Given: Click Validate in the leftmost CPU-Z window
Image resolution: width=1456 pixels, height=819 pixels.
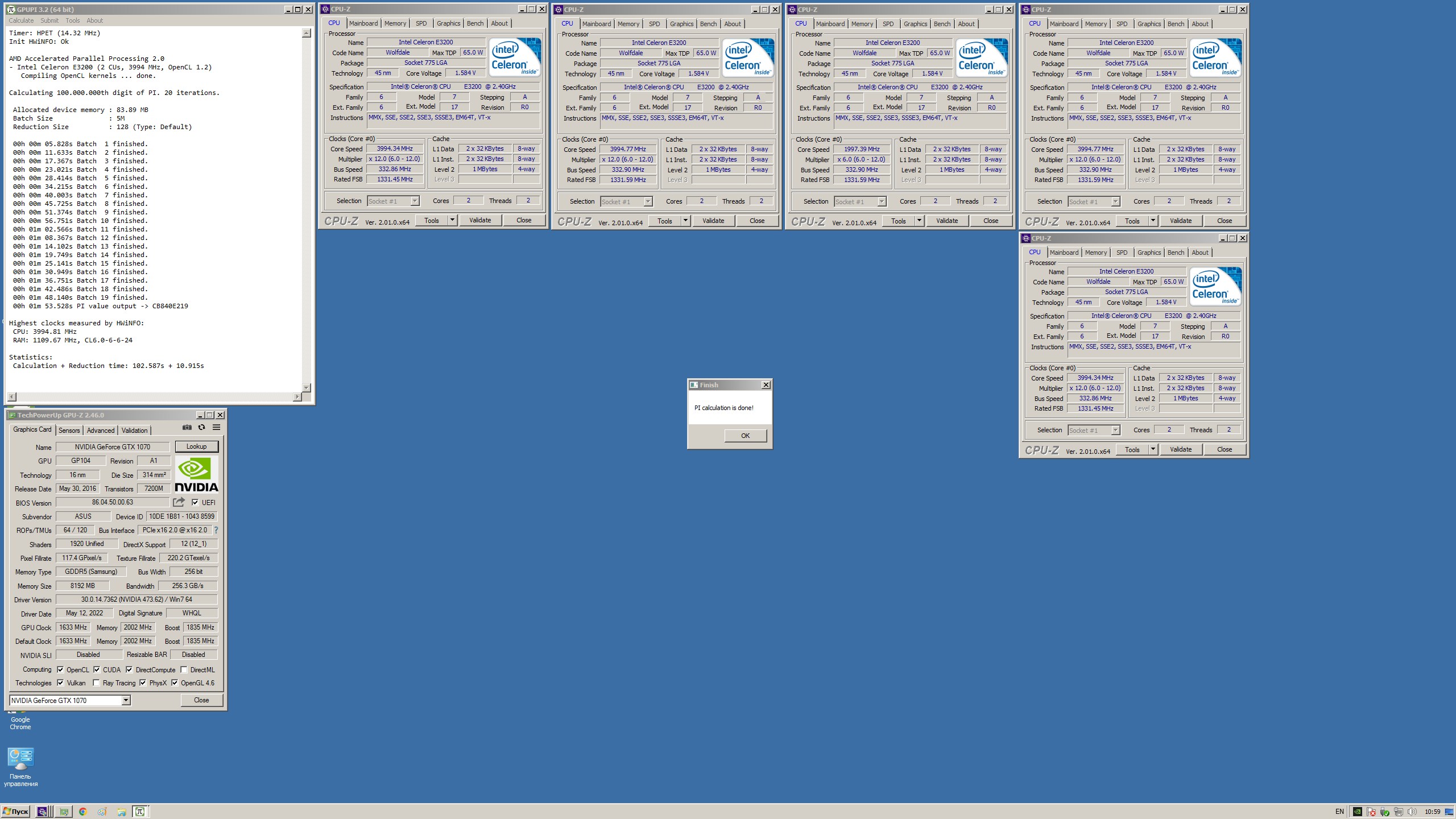Looking at the screenshot, I should [480, 220].
